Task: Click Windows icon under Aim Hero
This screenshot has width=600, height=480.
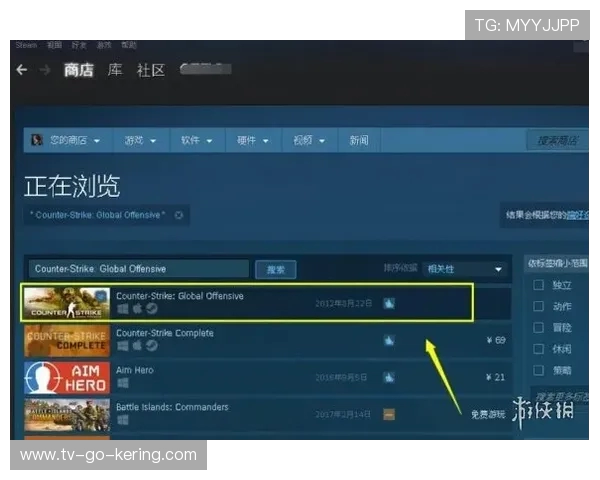Action: 122,383
